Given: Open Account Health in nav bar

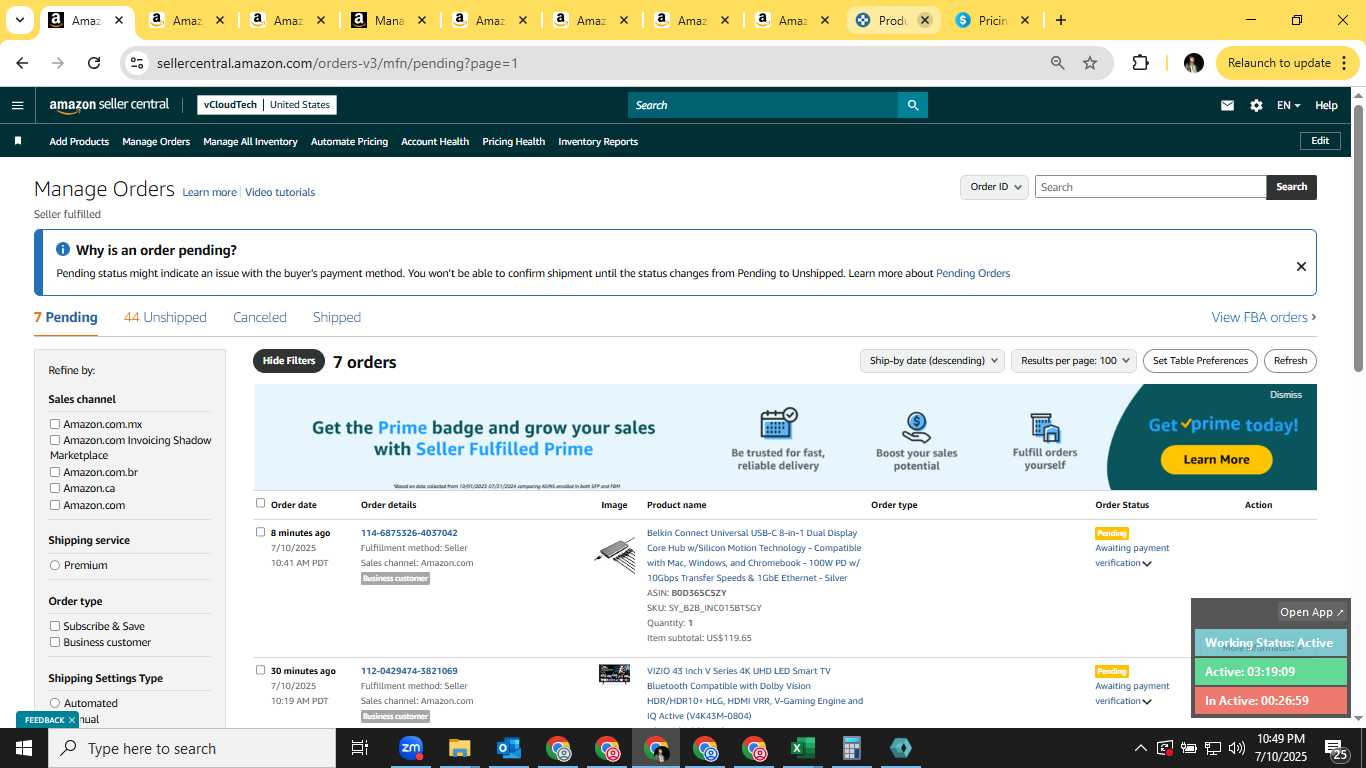Looking at the screenshot, I should [x=435, y=141].
